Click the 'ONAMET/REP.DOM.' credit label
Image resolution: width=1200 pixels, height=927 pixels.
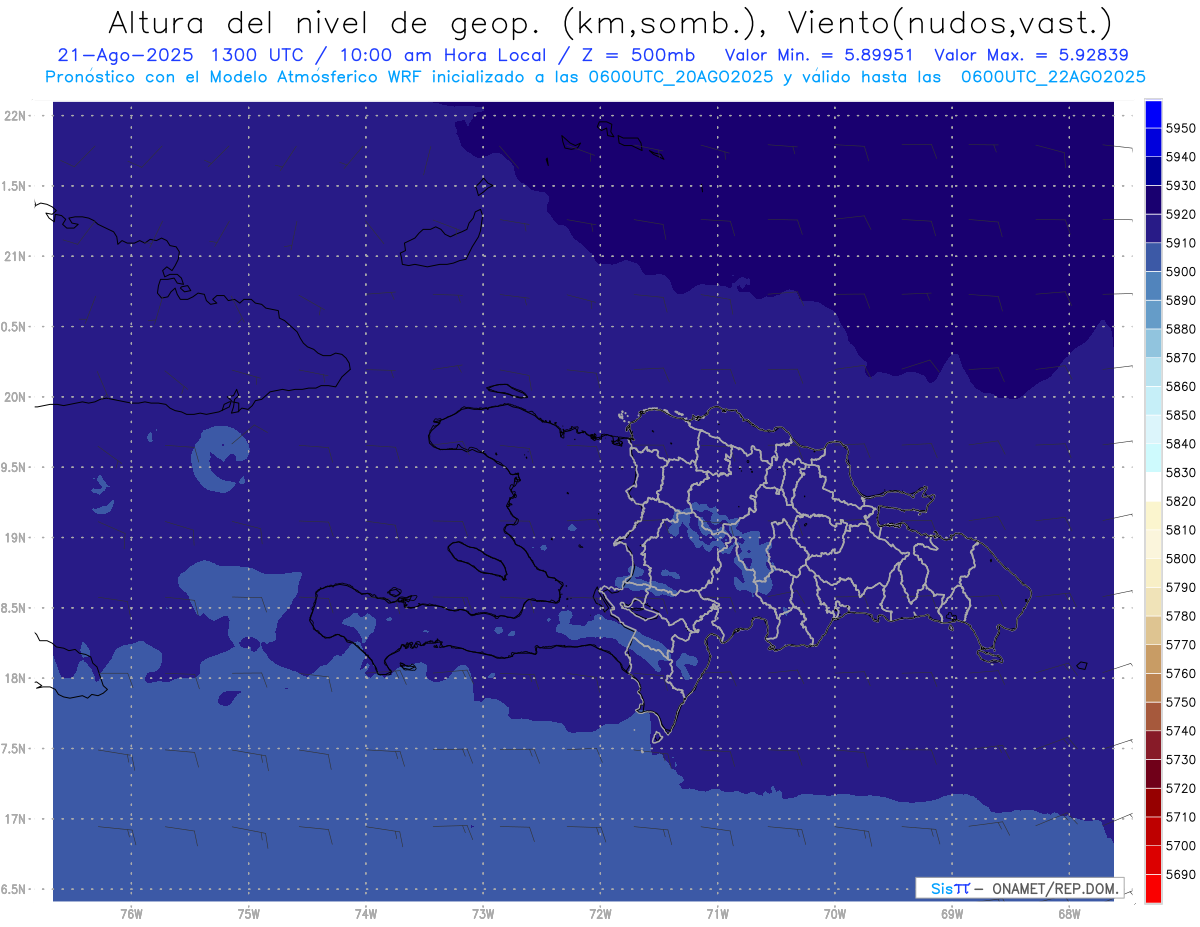pos(1054,888)
